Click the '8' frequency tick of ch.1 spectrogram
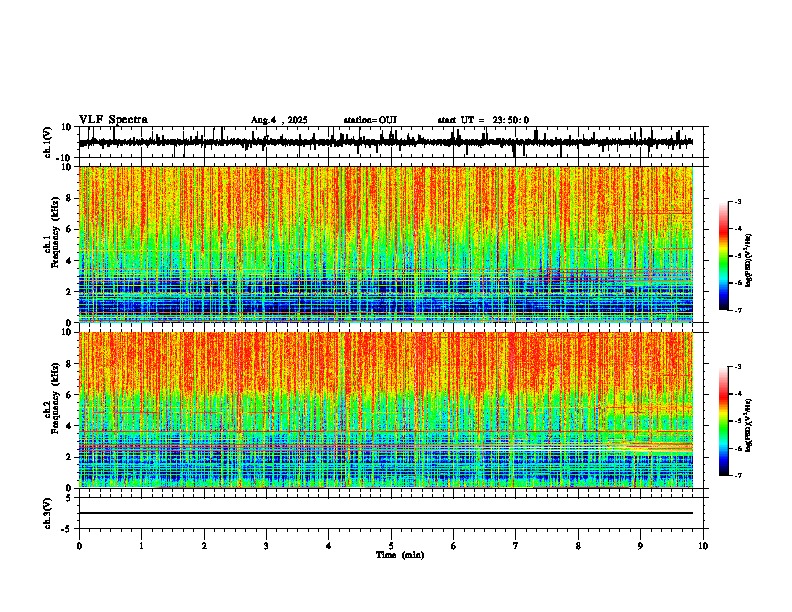The height and width of the screenshot is (612, 792). 71,198
